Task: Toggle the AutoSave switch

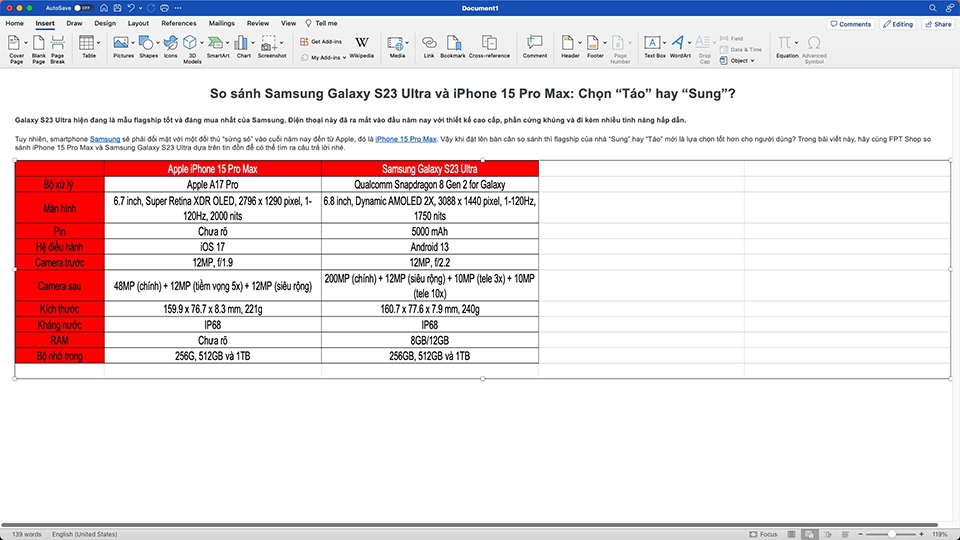Action: (x=83, y=8)
